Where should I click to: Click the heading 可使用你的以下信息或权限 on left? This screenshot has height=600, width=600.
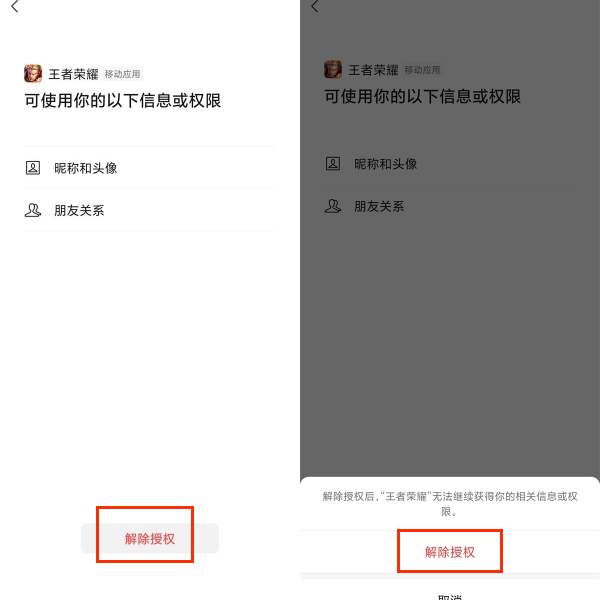click(x=123, y=101)
